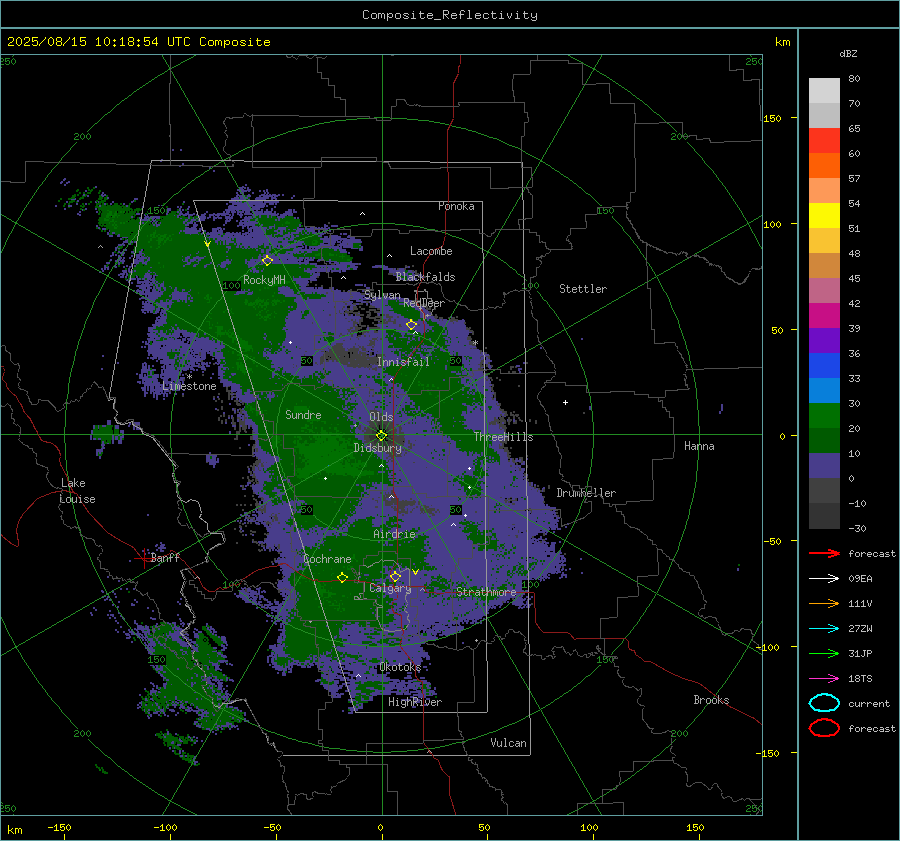
Task: Click the HighRiver city label
Action: click(x=415, y=702)
